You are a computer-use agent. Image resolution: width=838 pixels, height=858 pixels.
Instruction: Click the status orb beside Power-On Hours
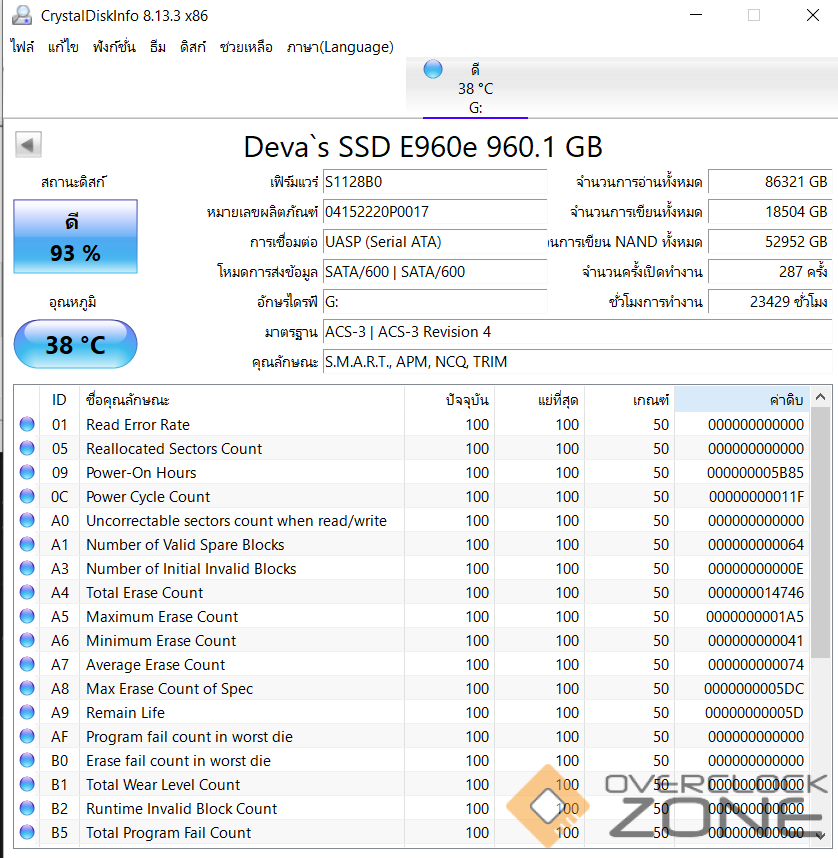(27, 473)
